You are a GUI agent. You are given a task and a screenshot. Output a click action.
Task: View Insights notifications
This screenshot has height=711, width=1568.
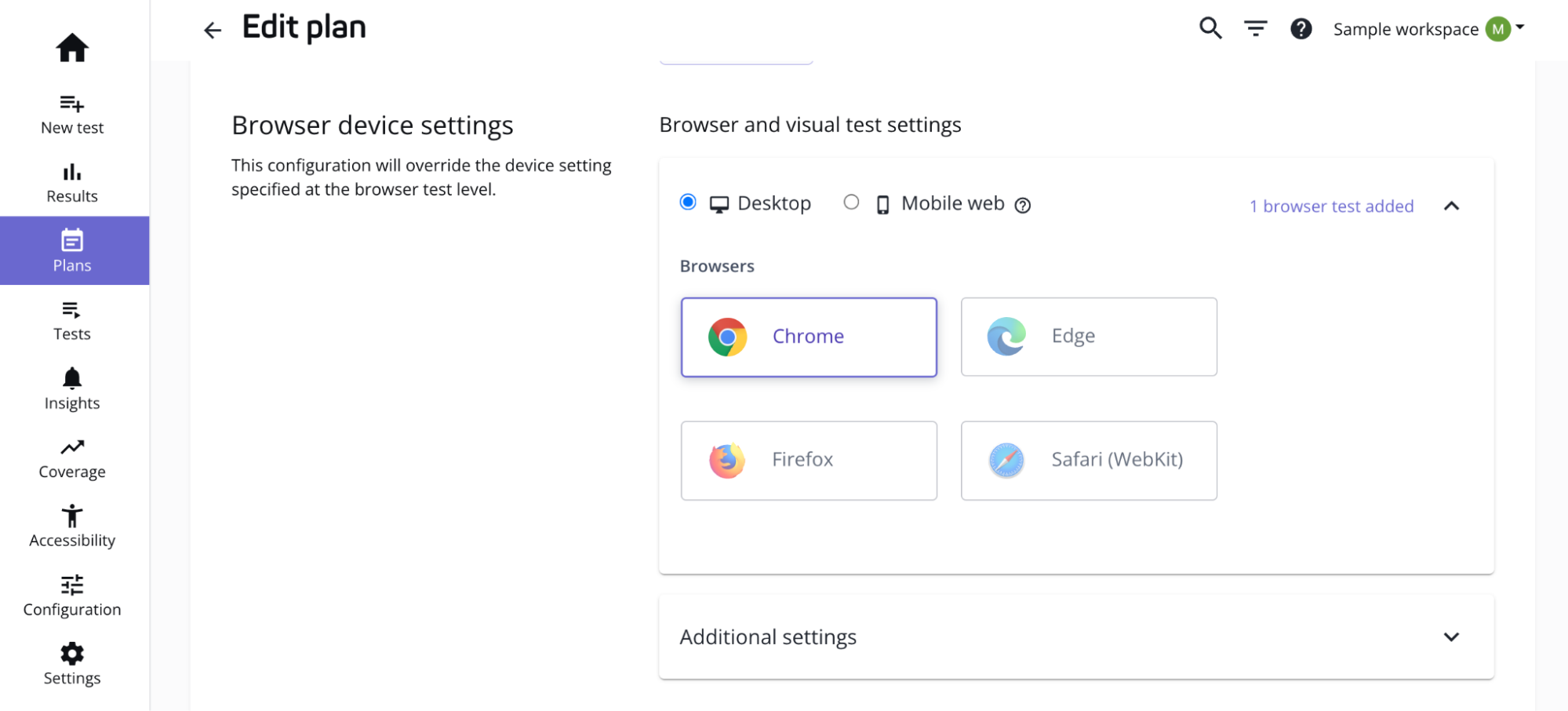72,388
